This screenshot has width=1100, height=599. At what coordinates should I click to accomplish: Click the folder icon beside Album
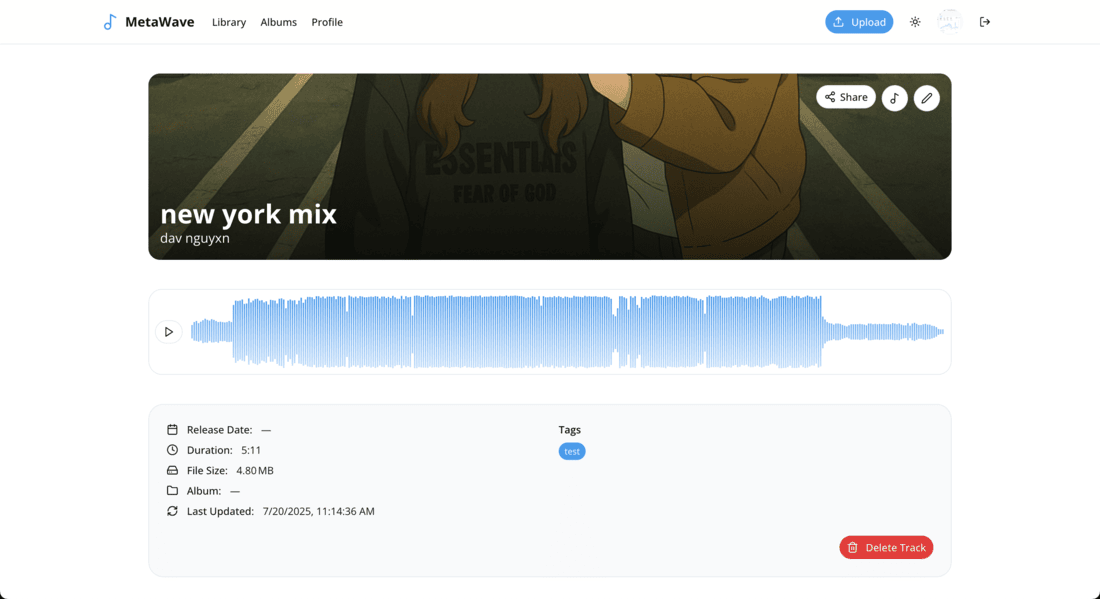click(172, 490)
